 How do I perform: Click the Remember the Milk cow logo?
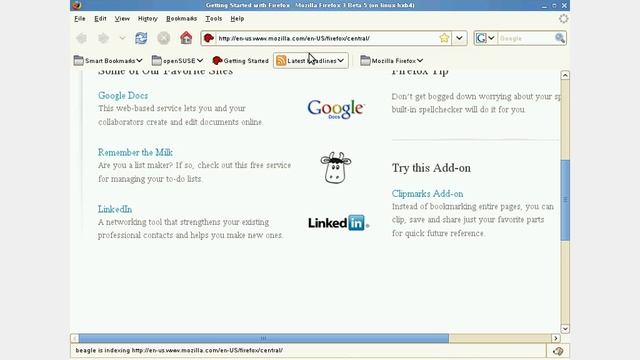click(x=336, y=167)
